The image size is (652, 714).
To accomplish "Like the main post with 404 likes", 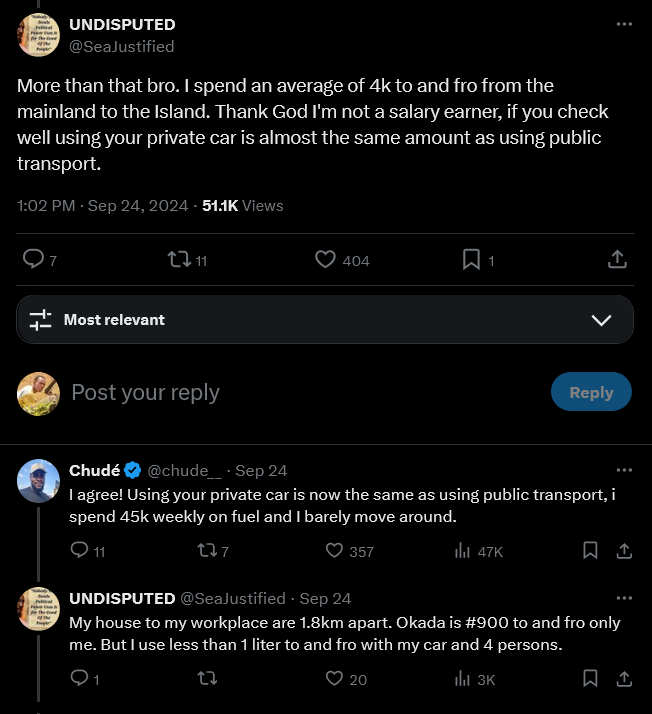I will click(326, 260).
